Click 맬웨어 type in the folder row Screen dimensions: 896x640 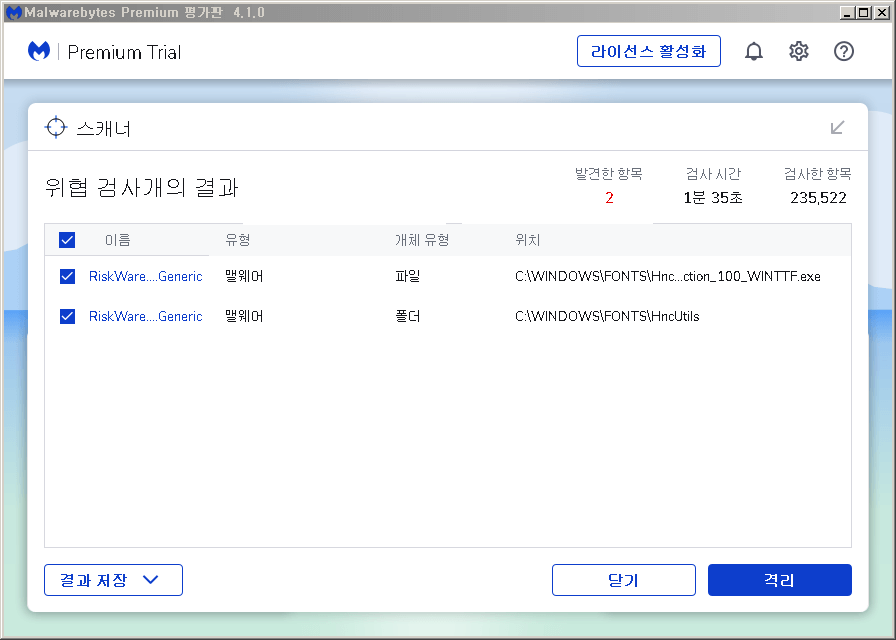244,316
